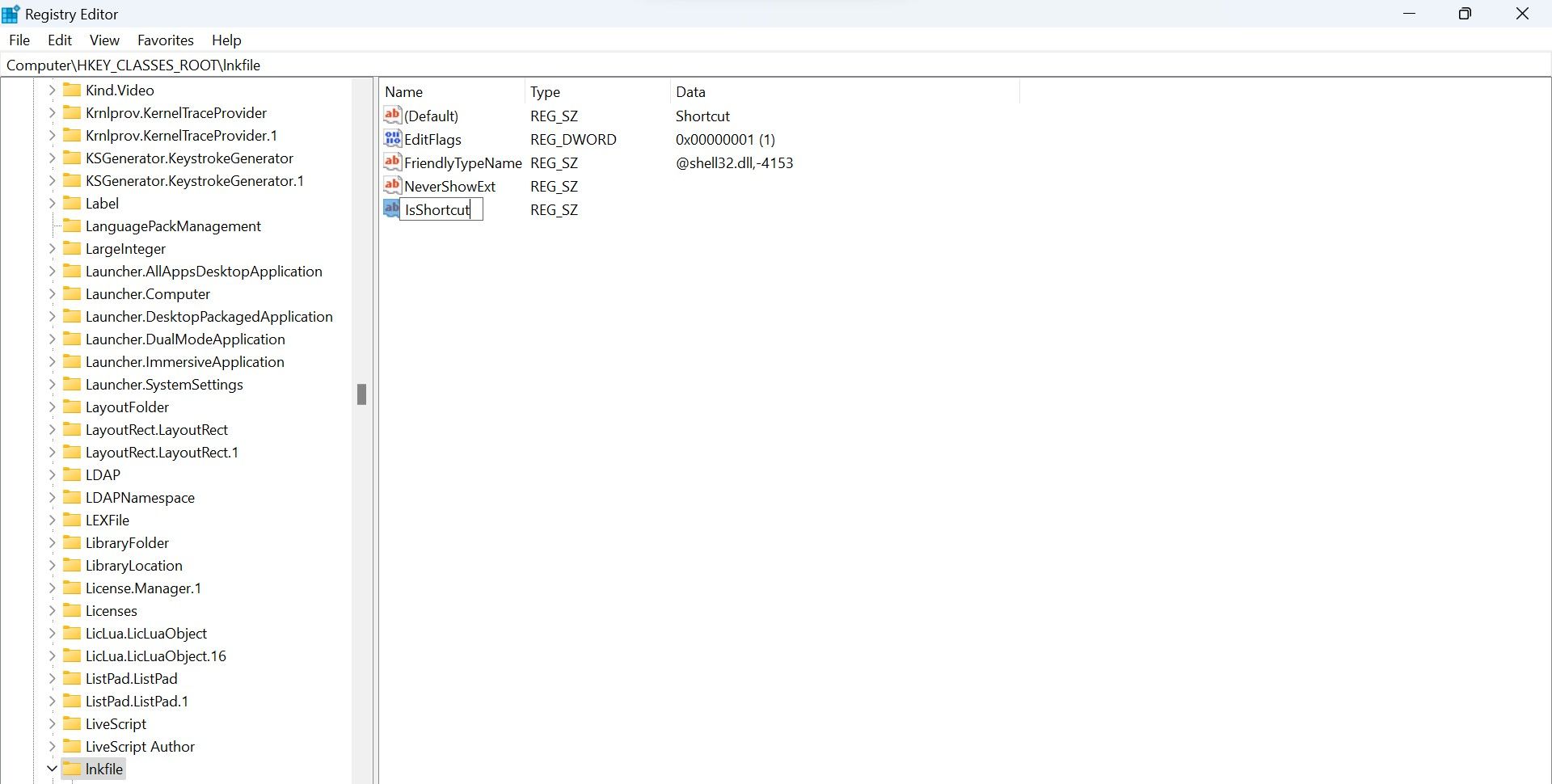
Task: Click the Shortcut data value
Action: click(702, 116)
